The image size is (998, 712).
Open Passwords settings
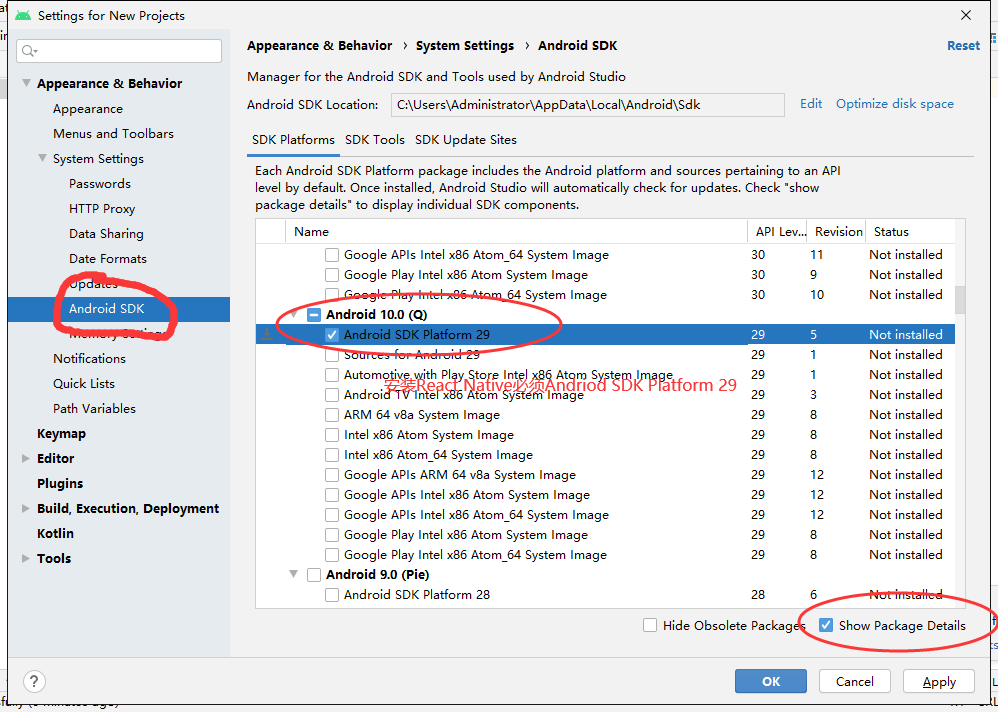[x=100, y=184]
